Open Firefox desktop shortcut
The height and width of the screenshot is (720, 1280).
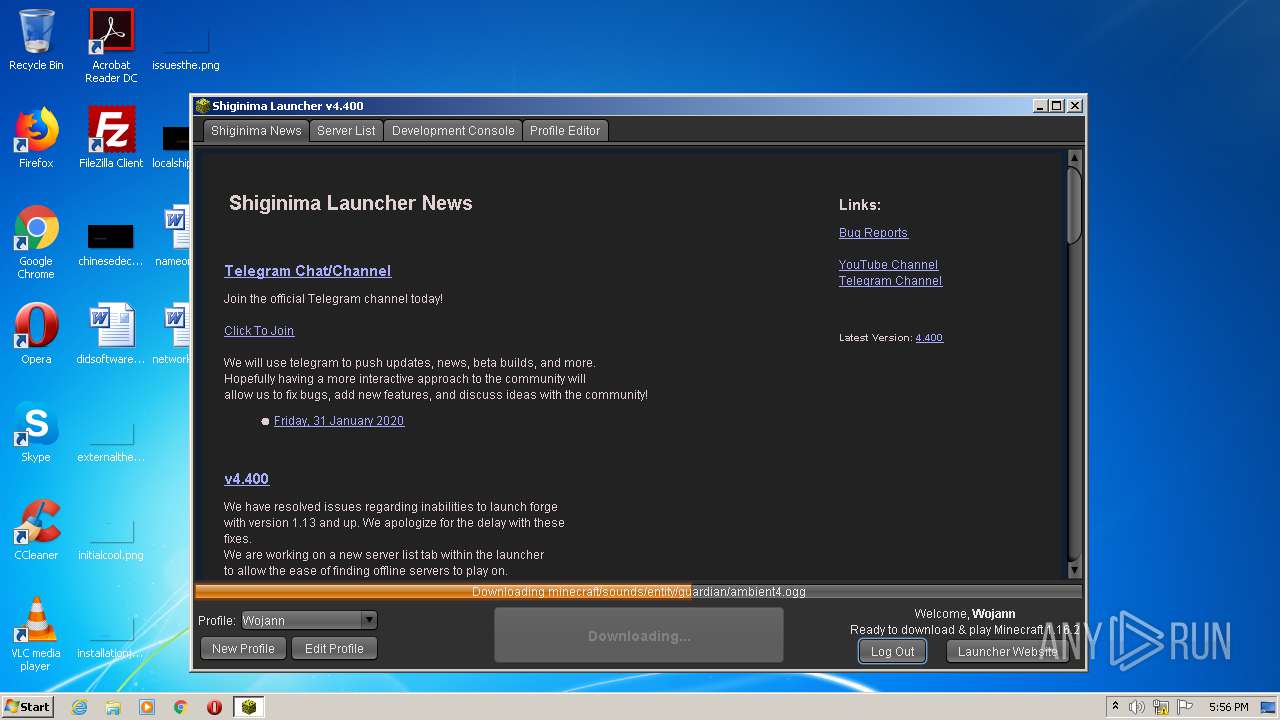[36, 138]
